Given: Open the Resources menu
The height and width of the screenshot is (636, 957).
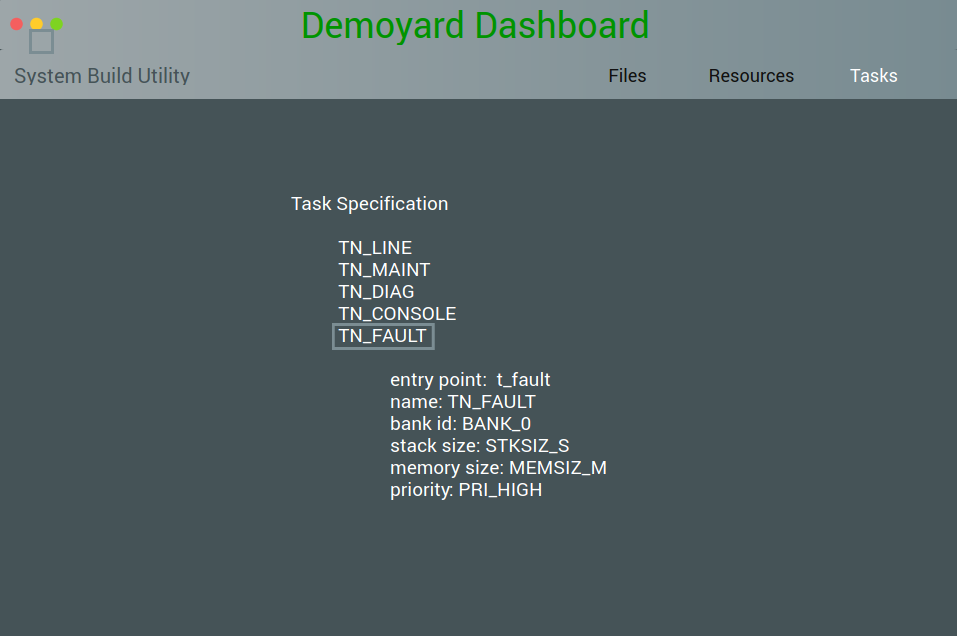Looking at the screenshot, I should point(751,76).
